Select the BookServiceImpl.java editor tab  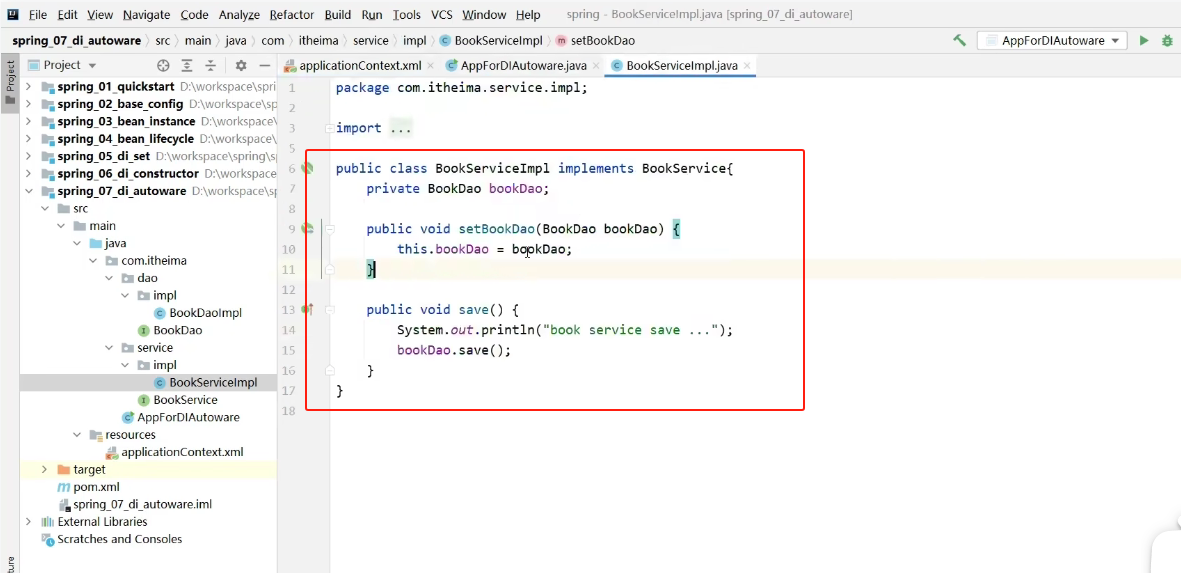coord(681,66)
